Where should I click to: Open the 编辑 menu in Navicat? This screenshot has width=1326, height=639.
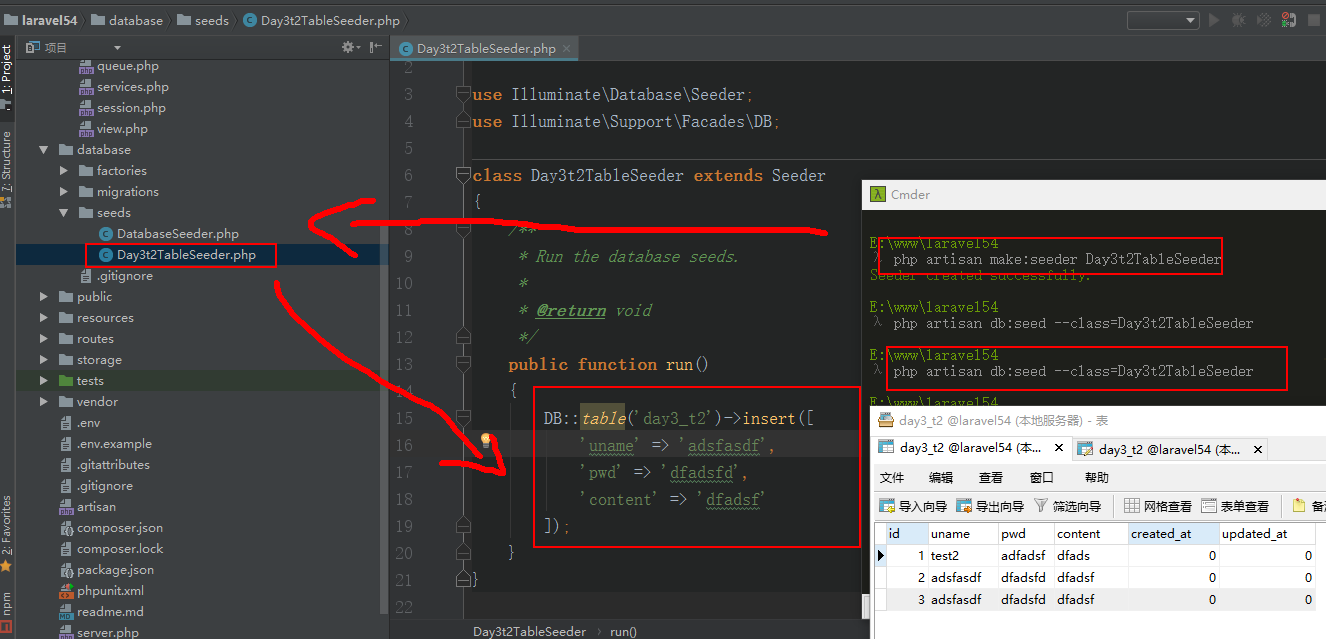point(940,478)
